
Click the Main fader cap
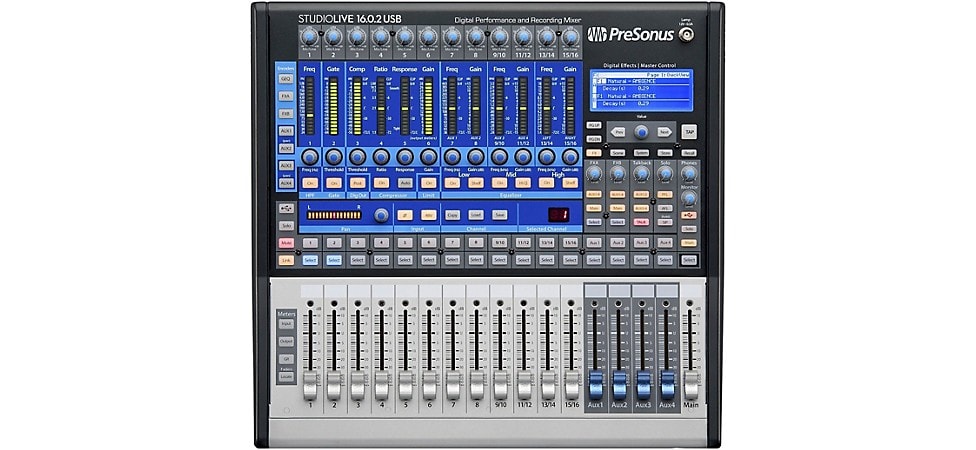pyautogui.click(x=691, y=387)
